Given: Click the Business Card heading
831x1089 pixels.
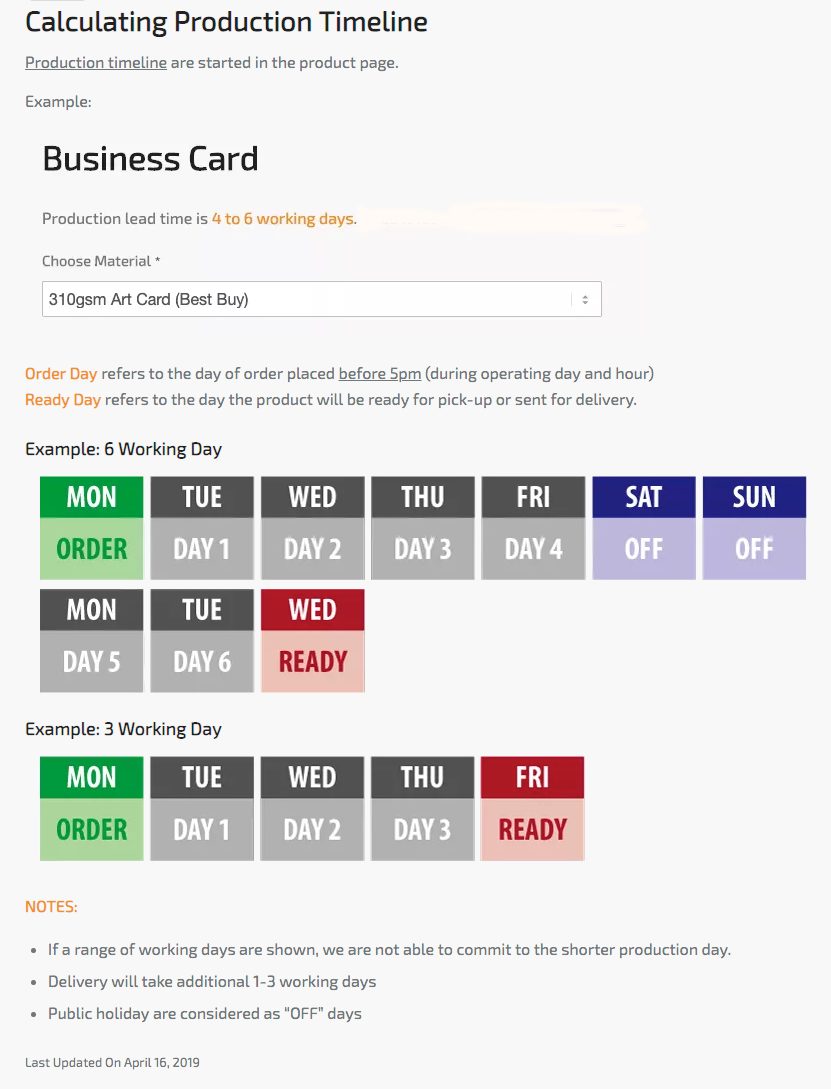Looking at the screenshot, I should pos(150,159).
